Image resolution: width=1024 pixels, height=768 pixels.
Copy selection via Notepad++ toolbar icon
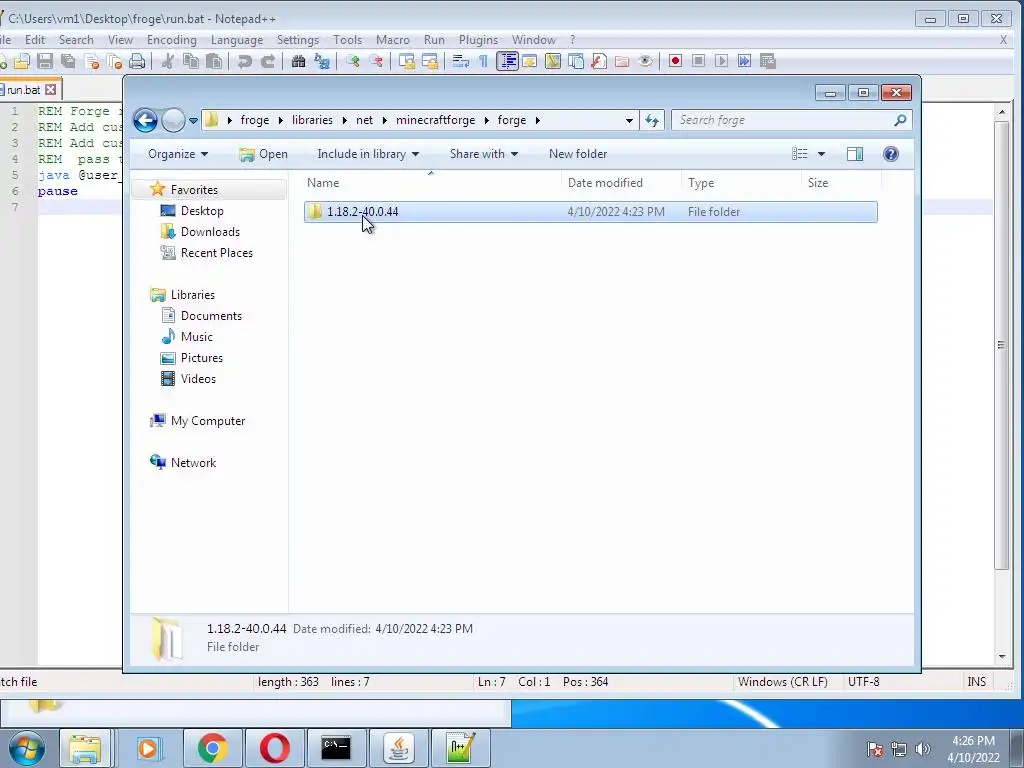tap(191, 61)
